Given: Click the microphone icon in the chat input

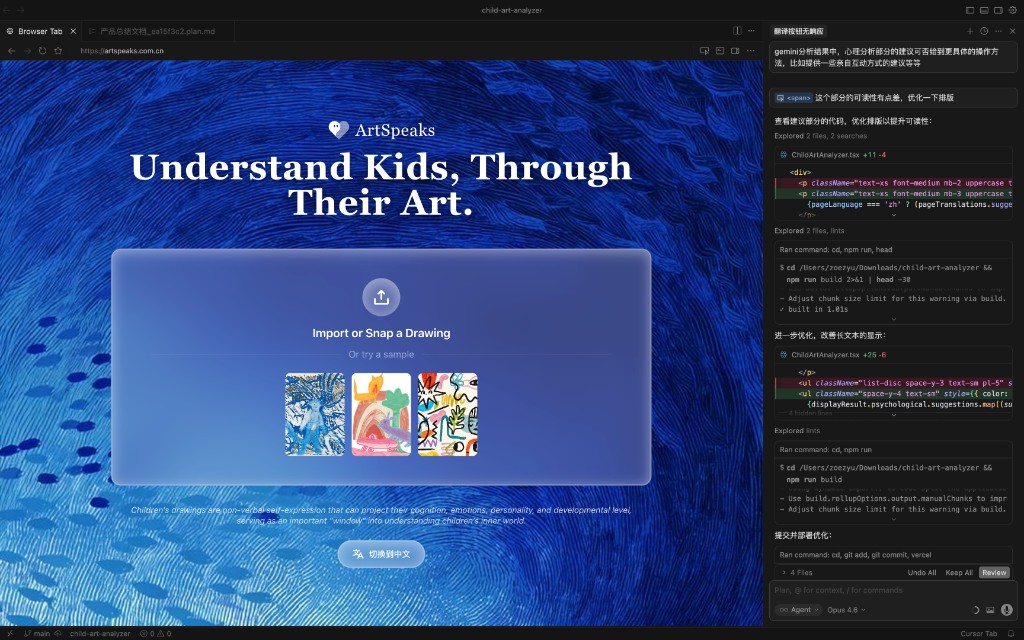Looking at the screenshot, I should coord(1006,609).
